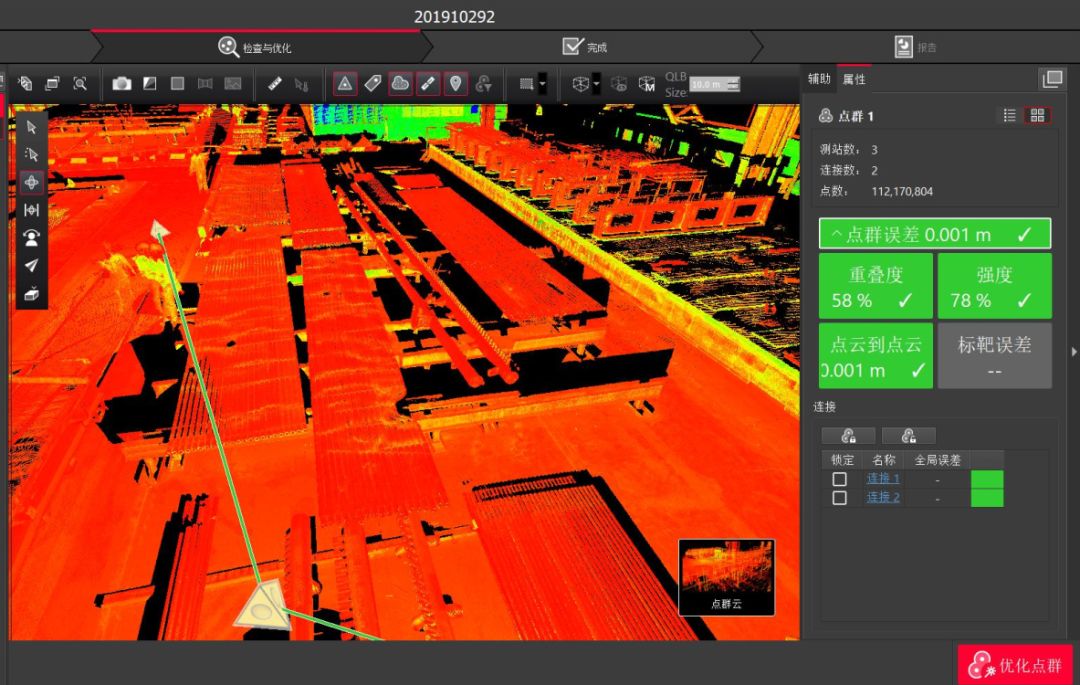This screenshot has height=685, width=1080.
Task: Open the 连接 2 link
Action: click(883, 497)
